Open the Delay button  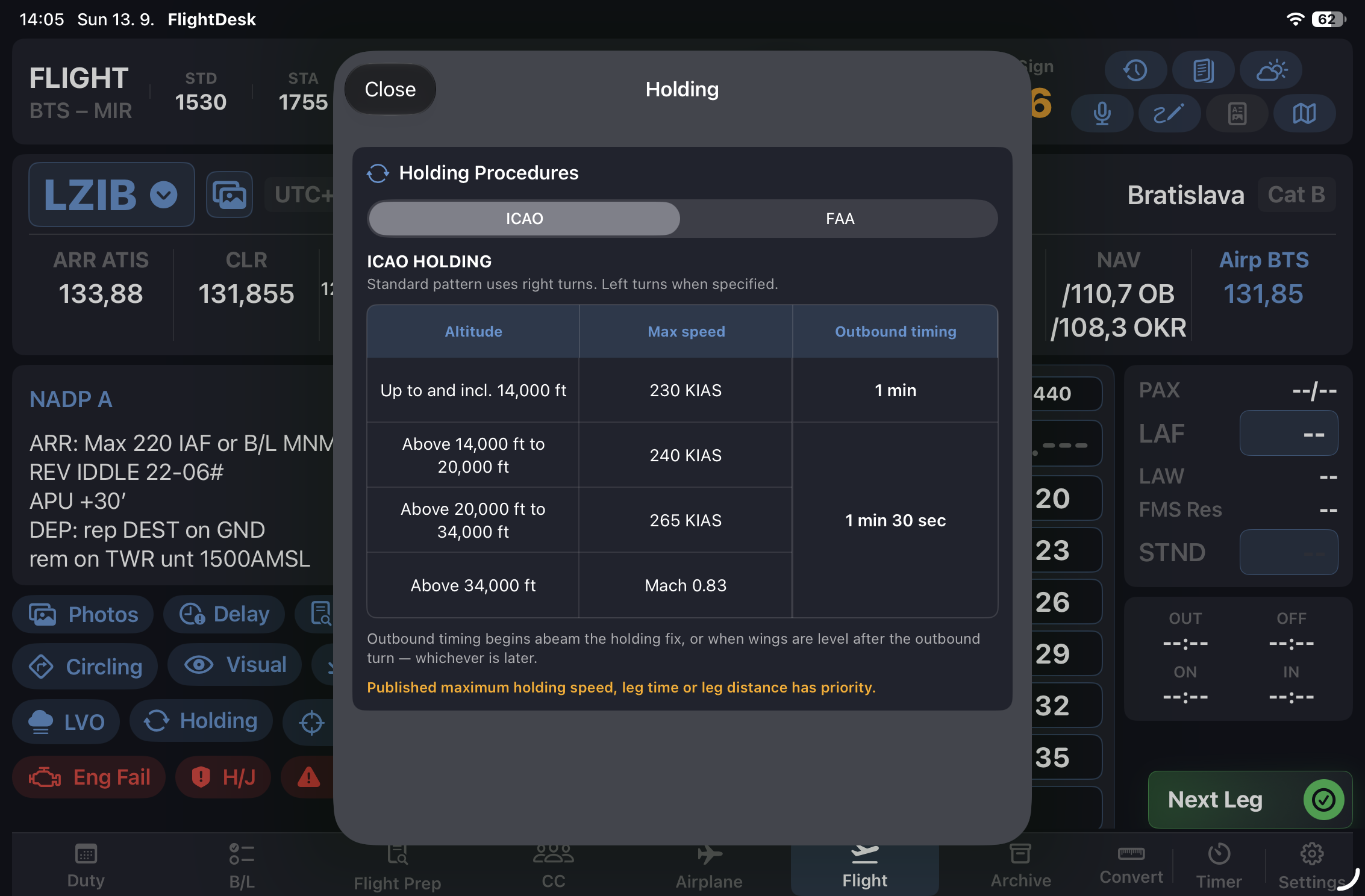coord(224,614)
